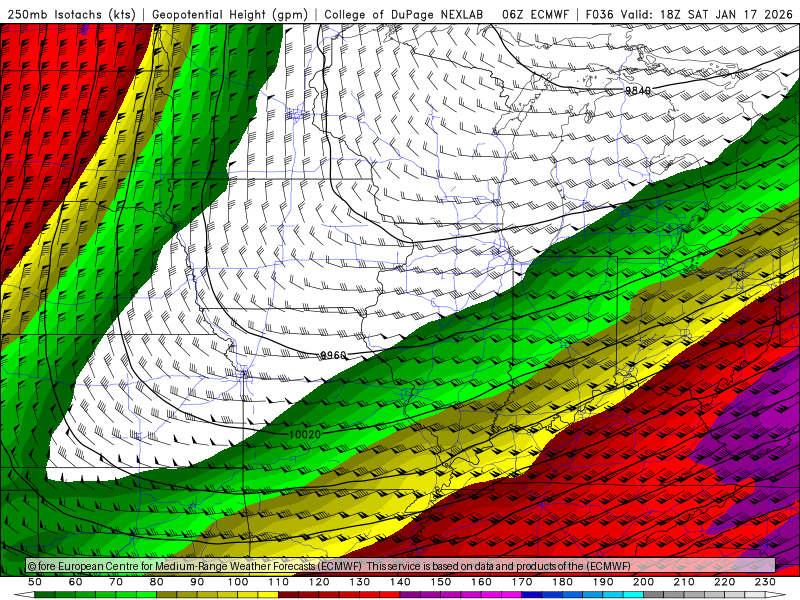
Task: Click 'College of DuPage NEXLAB' in header
Action: pyautogui.click(x=404, y=14)
